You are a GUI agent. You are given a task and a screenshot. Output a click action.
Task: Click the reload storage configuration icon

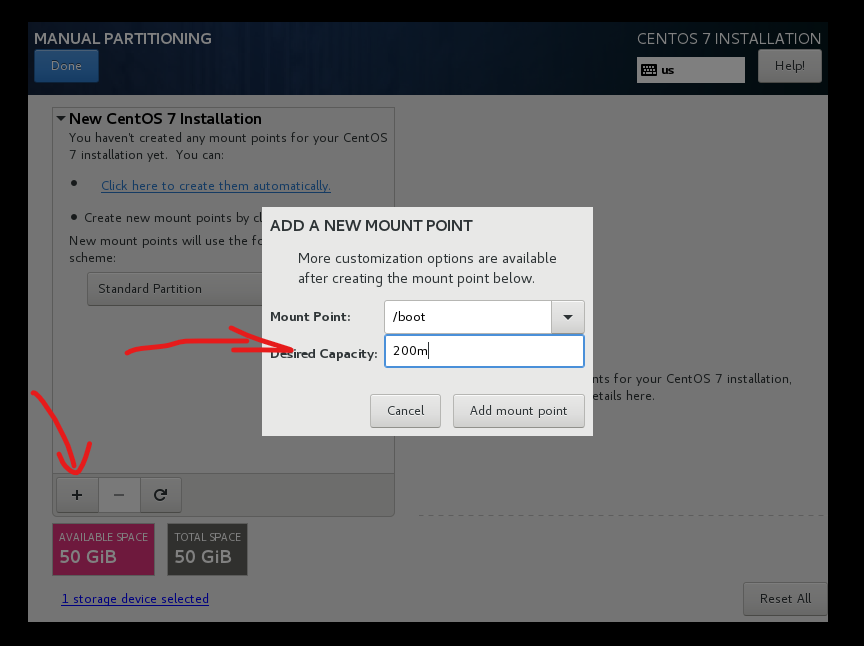coord(160,495)
